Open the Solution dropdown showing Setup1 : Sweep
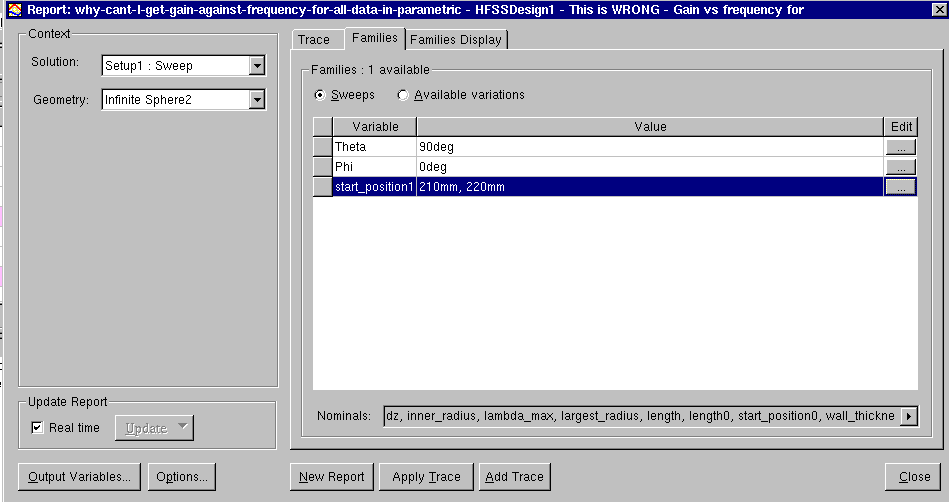Viewport: 949px width, 502px height. (184, 65)
